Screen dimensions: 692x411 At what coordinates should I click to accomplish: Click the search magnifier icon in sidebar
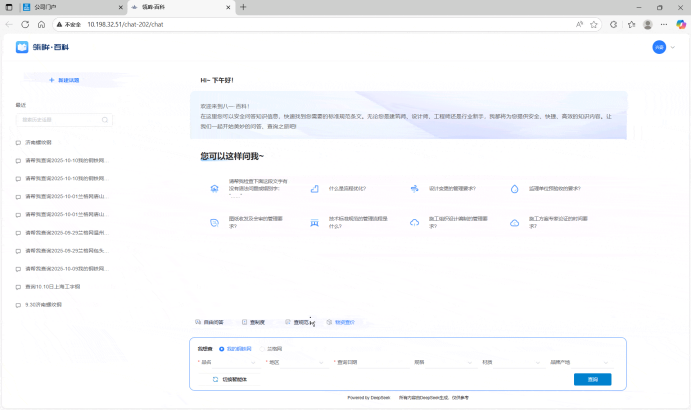click(103, 120)
